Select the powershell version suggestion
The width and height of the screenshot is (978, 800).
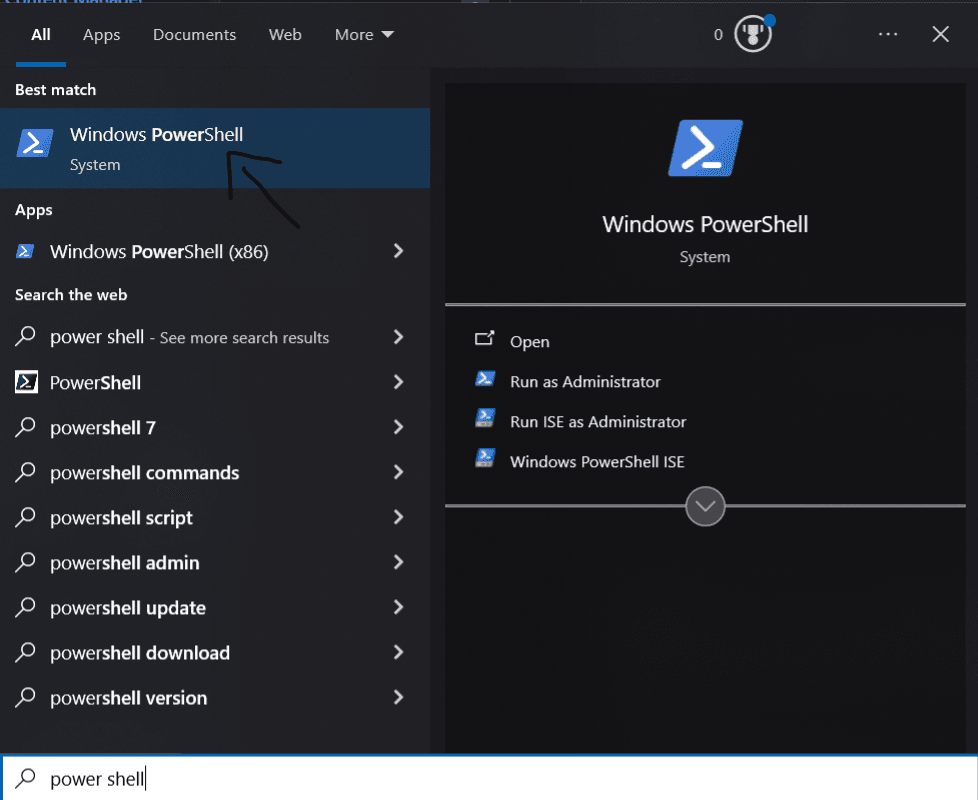pos(128,698)
